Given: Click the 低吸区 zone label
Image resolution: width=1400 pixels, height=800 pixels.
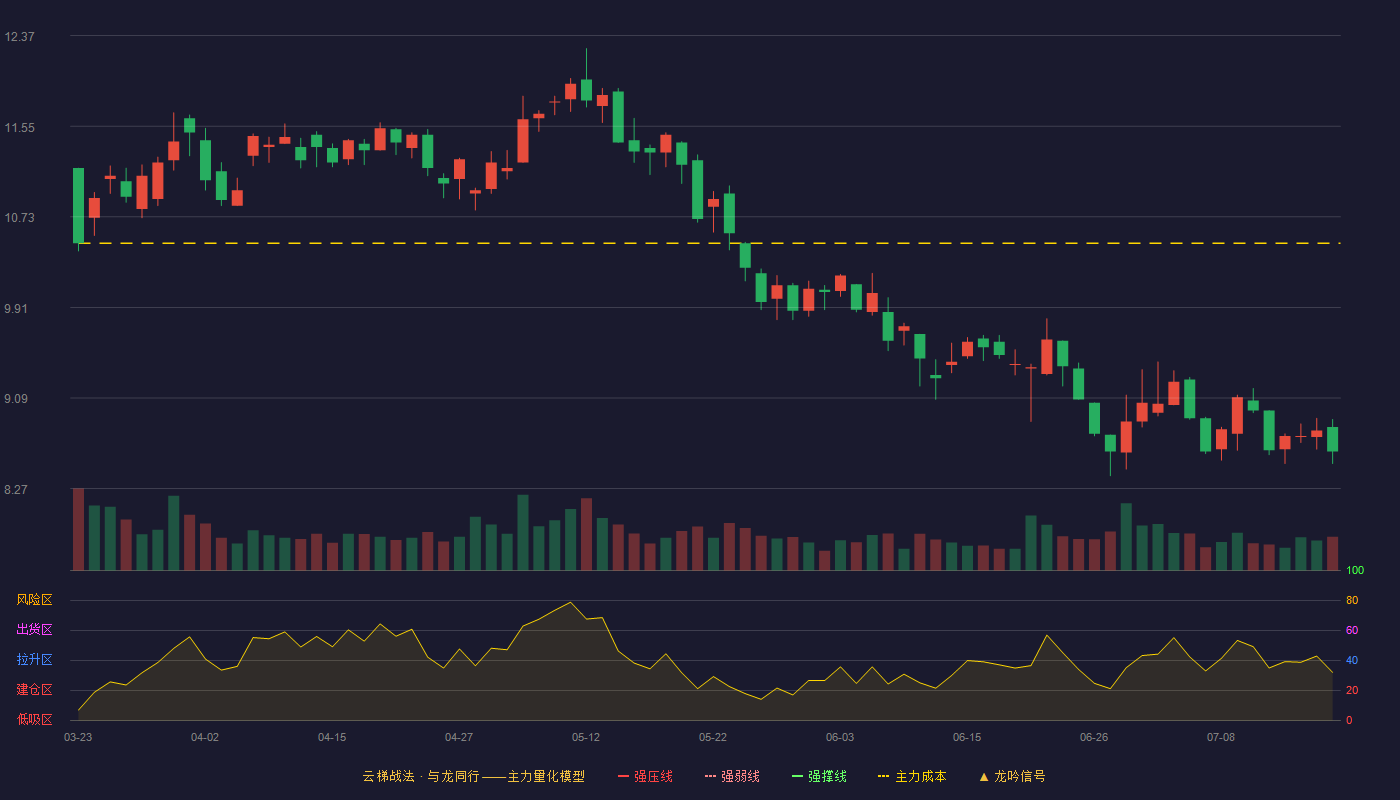Looking at the screenshot, I should coord(34,719).
